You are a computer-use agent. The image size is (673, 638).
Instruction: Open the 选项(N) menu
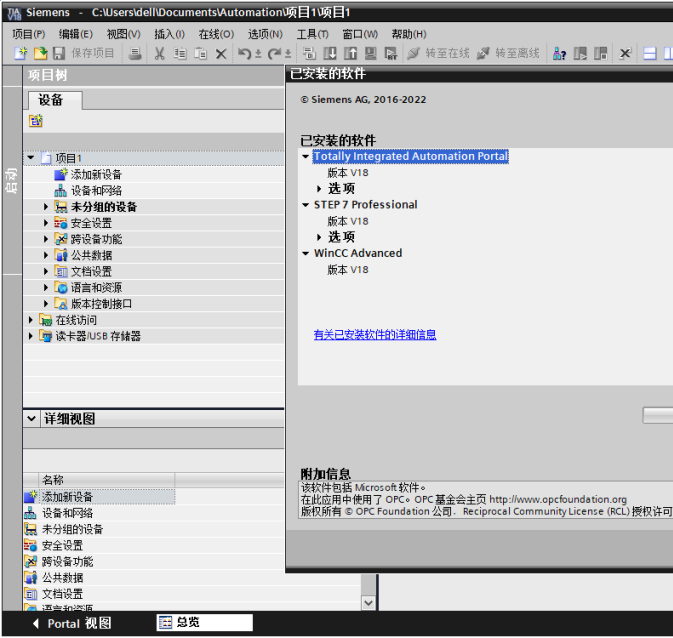click(265, 34)
